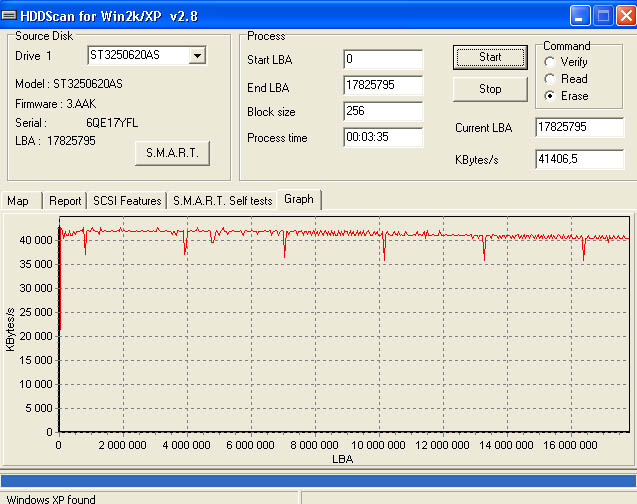Switch to the Map tab
637x504 pixels.
pyautogui.click(x=18, y=200)
